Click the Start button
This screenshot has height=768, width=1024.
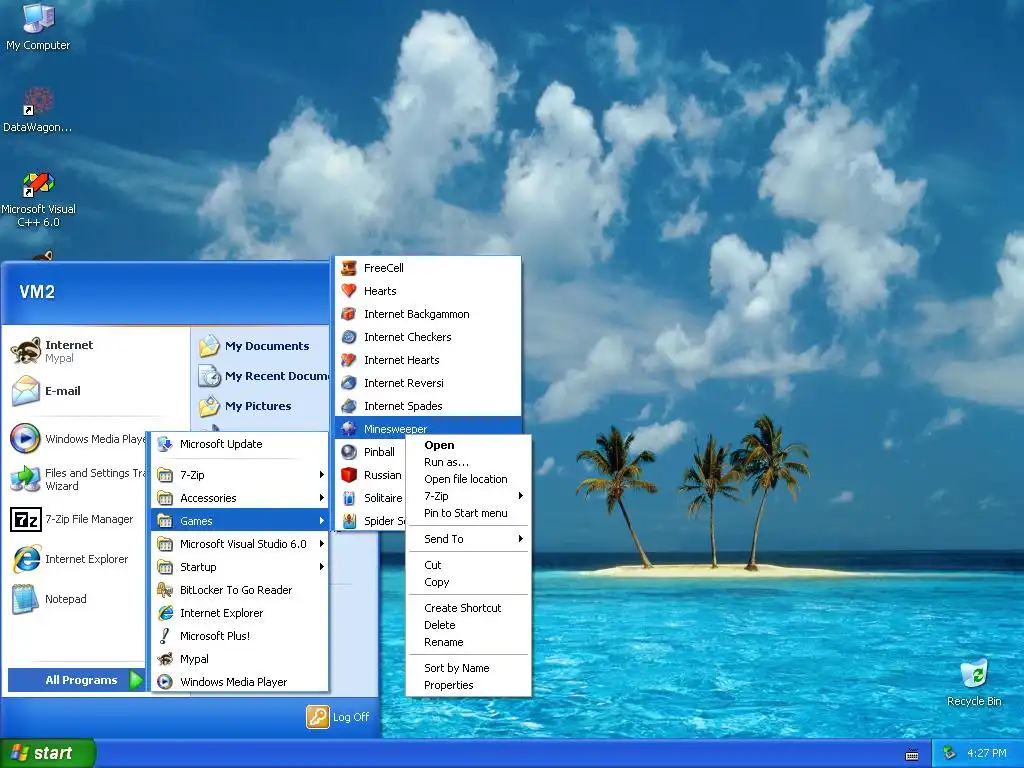coord(48,753)
